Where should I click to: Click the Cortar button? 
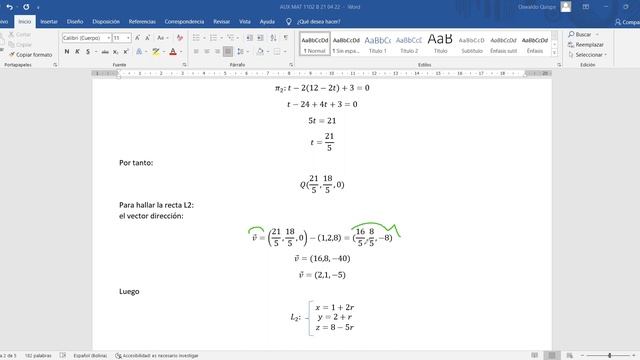click(20, 35)
